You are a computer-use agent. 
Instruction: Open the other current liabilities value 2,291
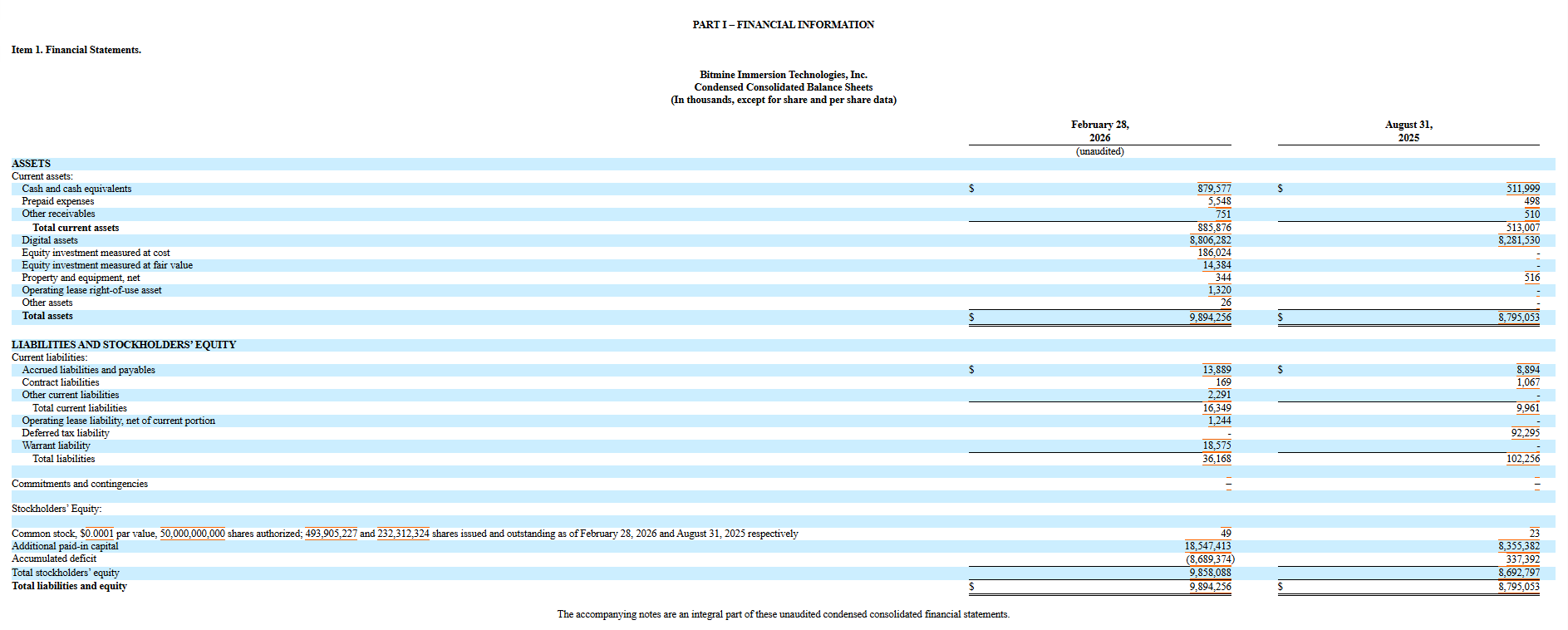point(1219,395)
